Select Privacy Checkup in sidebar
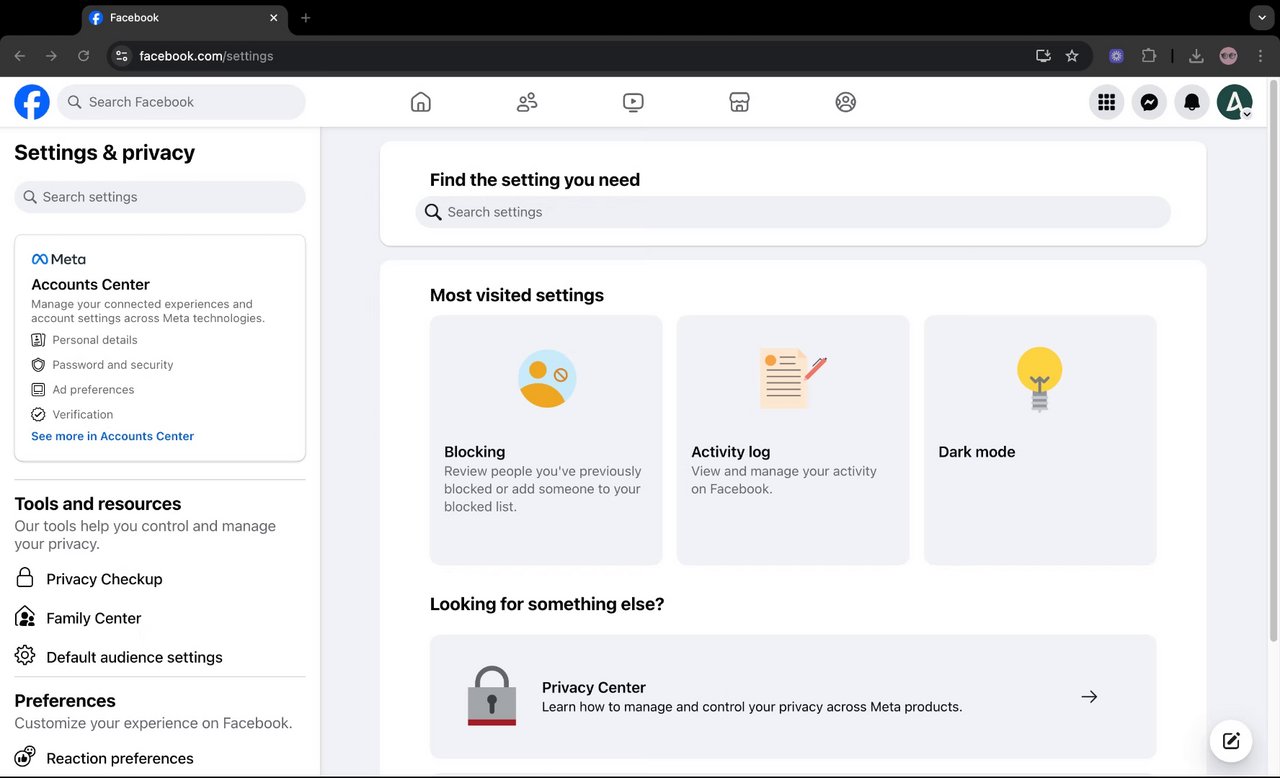This screenshot has height=778, width=1280. pyautogui.click(x=104, y=579)
